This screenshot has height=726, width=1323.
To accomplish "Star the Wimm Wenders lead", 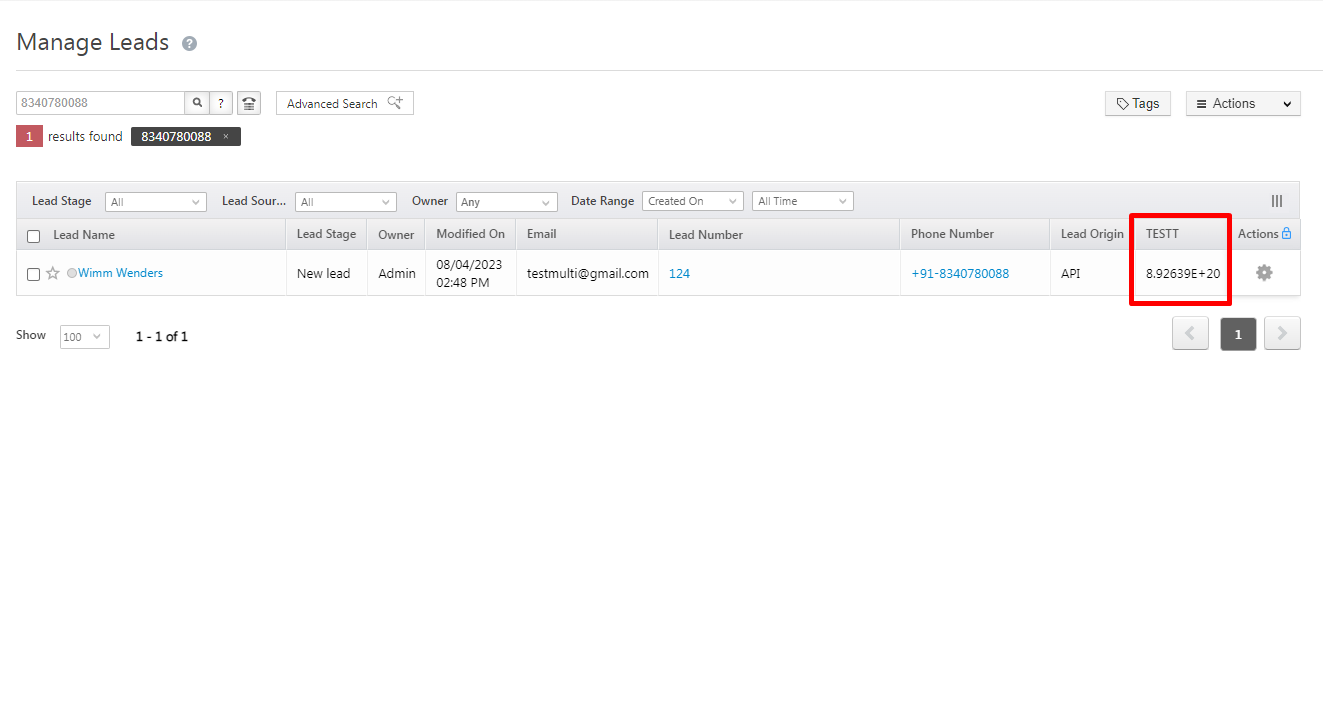I will coord(53,273).
